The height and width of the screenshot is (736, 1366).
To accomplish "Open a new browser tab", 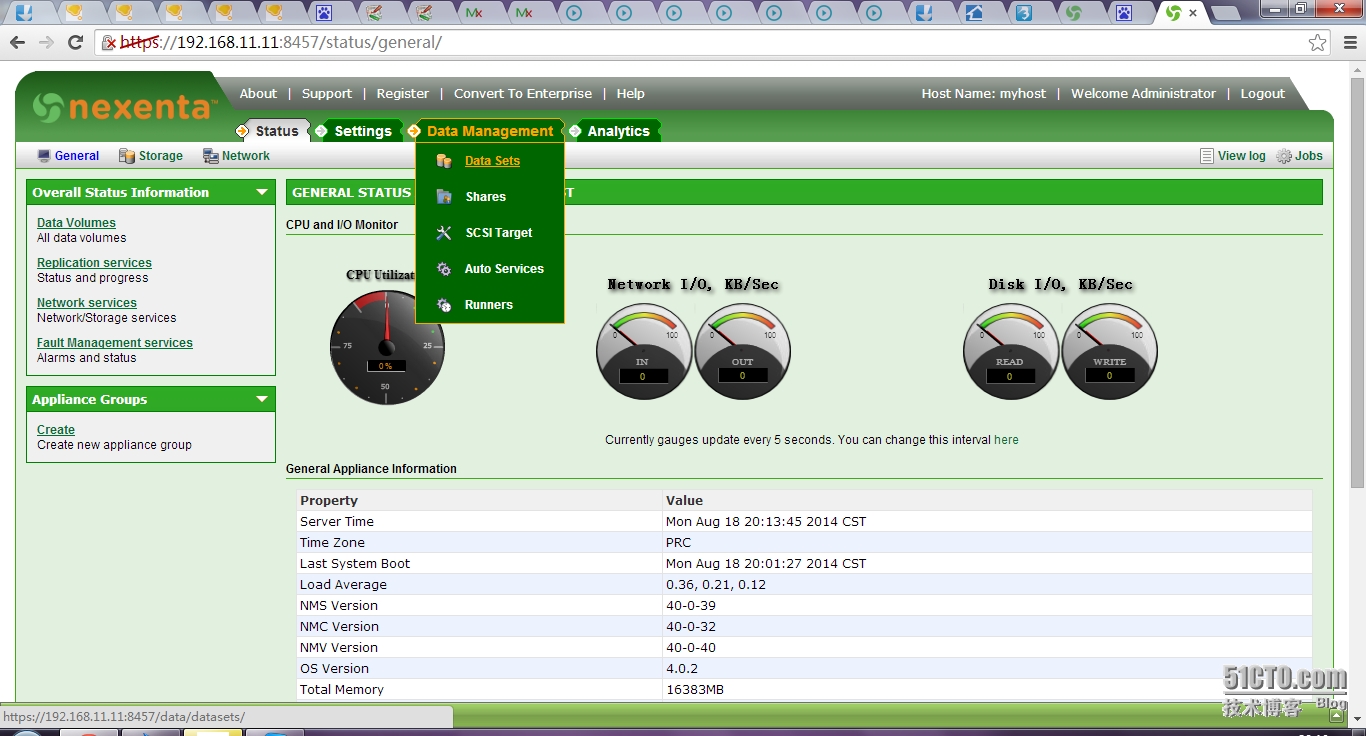I will 1225,14.
